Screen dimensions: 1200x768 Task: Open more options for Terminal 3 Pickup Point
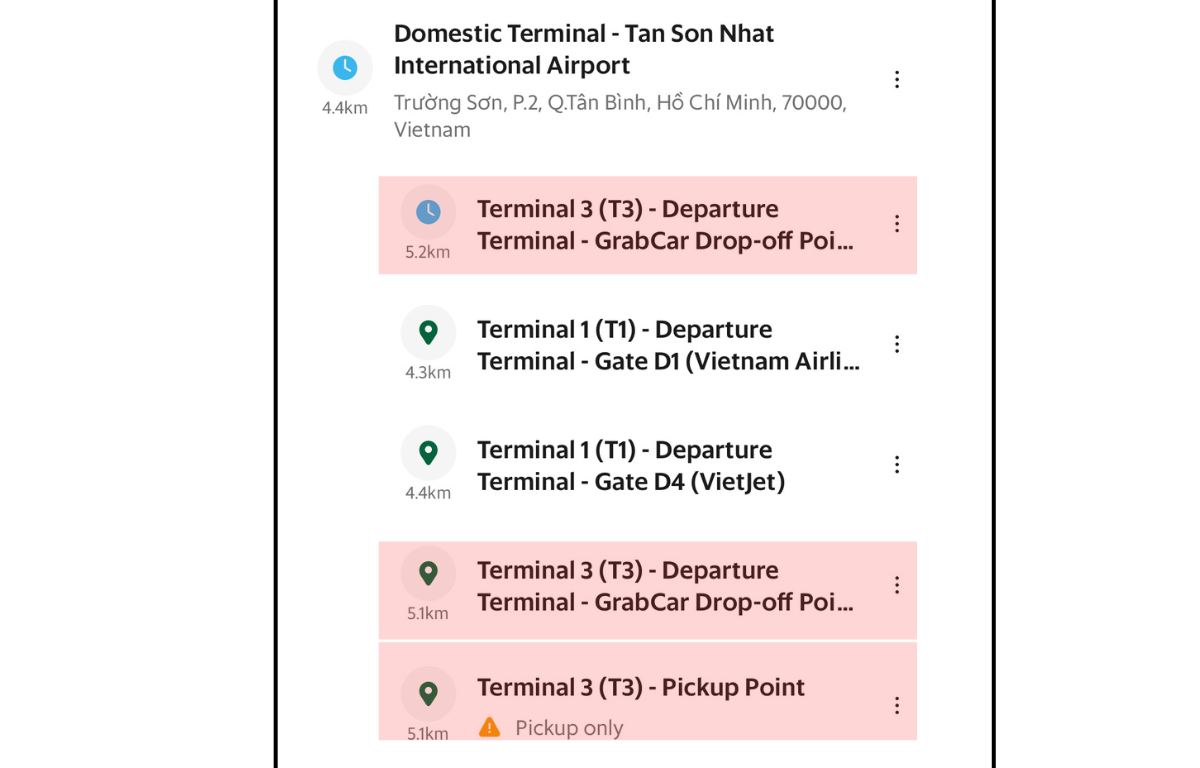[897, 705]
